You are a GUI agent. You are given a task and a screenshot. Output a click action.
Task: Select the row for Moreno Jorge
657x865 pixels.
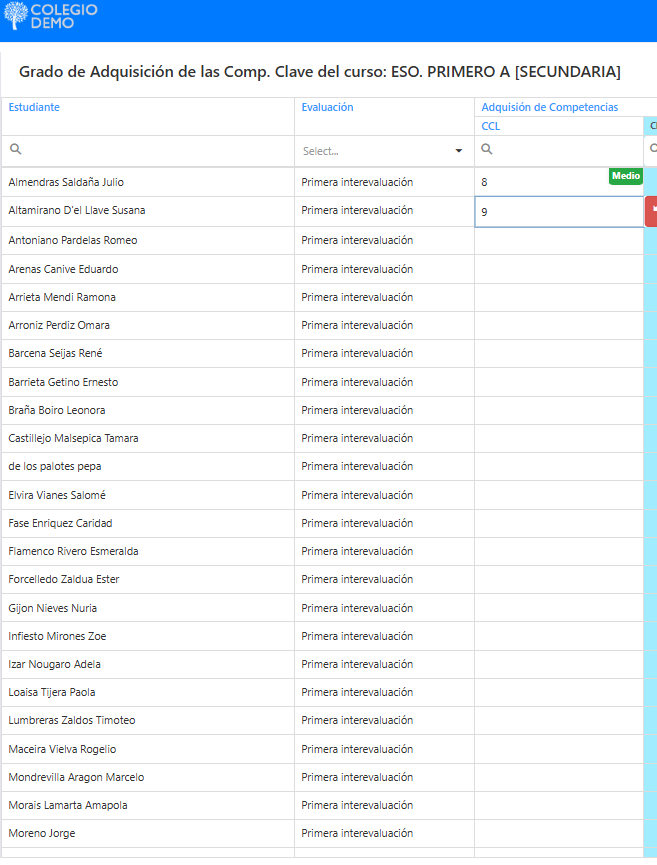tap(42, 833)
